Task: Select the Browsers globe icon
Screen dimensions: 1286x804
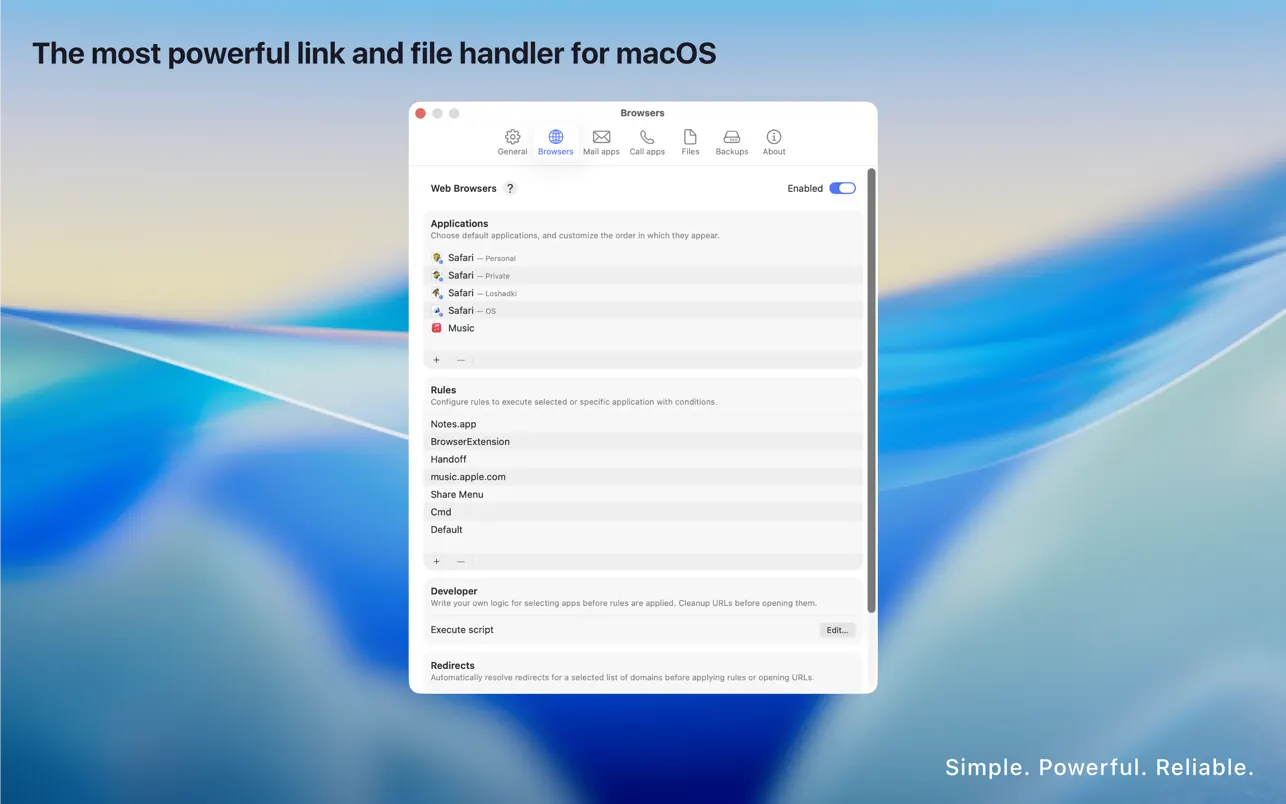Action: pos(555,137)
